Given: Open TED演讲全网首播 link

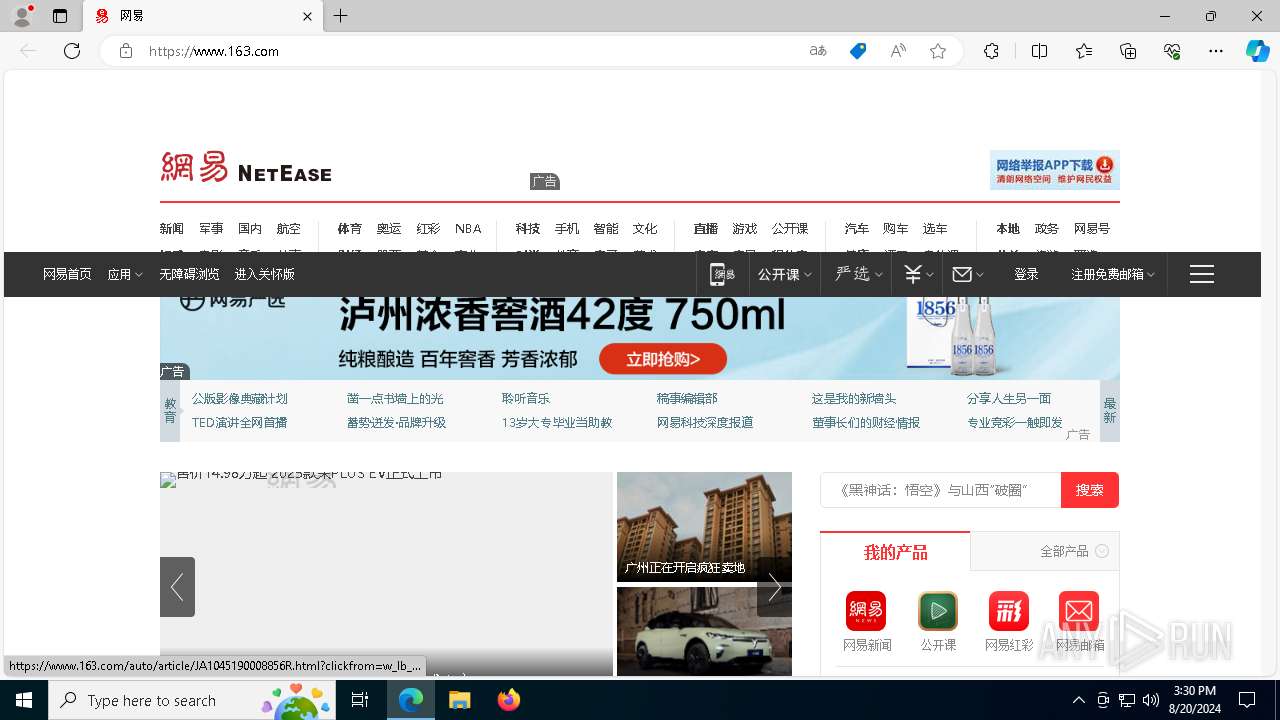Looking at the screenshot, I should 240,423.
